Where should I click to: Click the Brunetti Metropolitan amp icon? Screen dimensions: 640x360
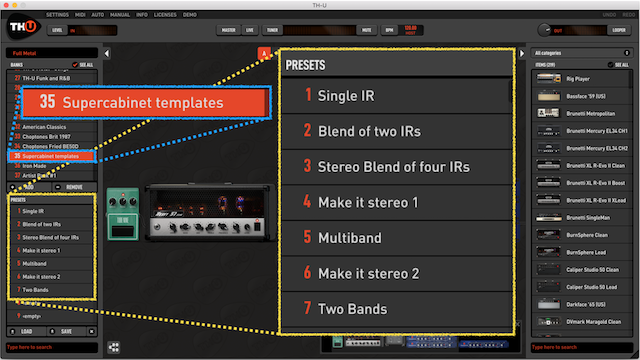[x=549, y=113]
